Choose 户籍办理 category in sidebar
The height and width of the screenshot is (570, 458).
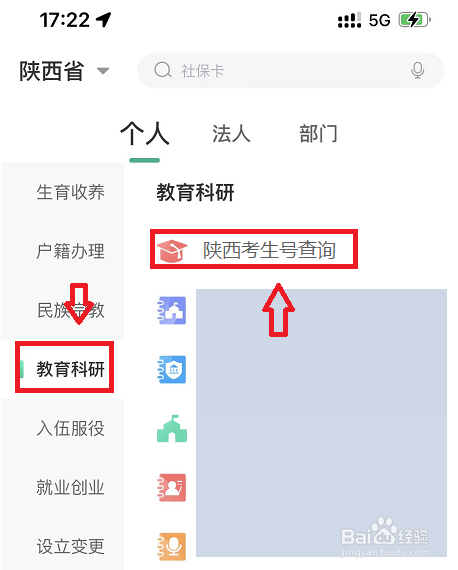(70, 251)
